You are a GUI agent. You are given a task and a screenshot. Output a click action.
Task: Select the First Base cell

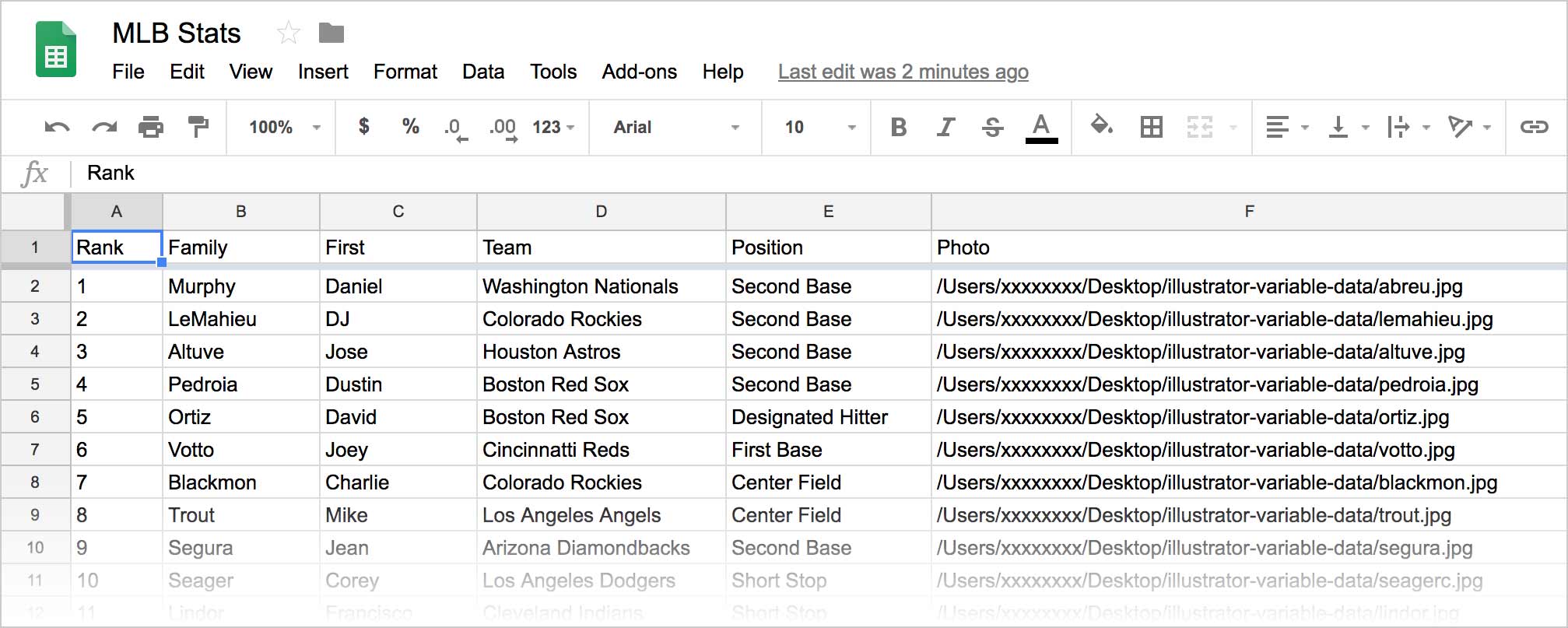coord(829,450)
